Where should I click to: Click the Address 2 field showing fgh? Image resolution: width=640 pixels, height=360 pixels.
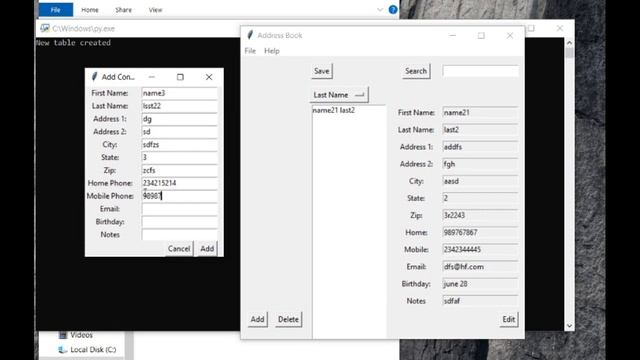pos(480,164)
